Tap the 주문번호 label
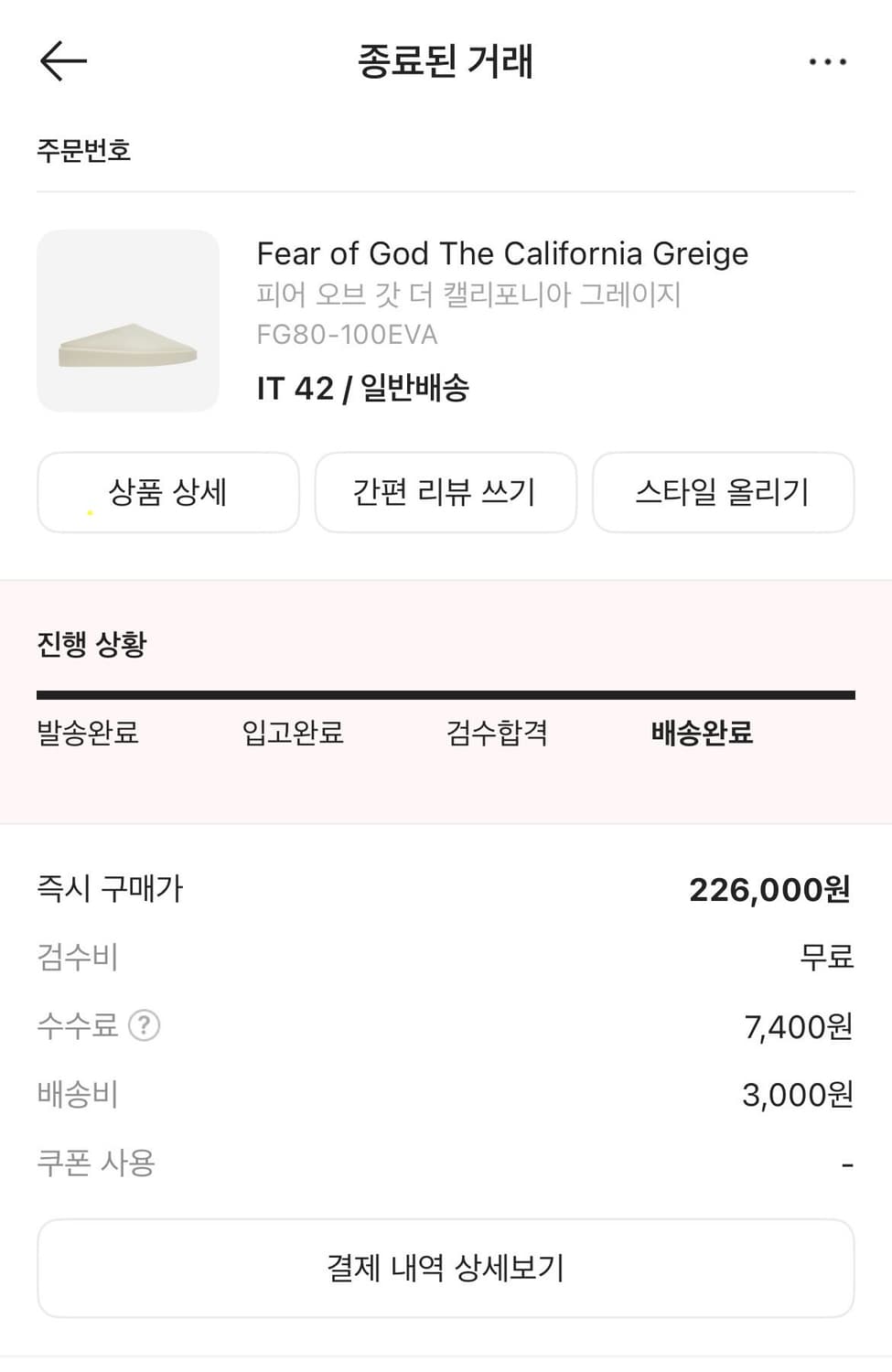This screenshot has height=1372, width=892. [84, 150]
